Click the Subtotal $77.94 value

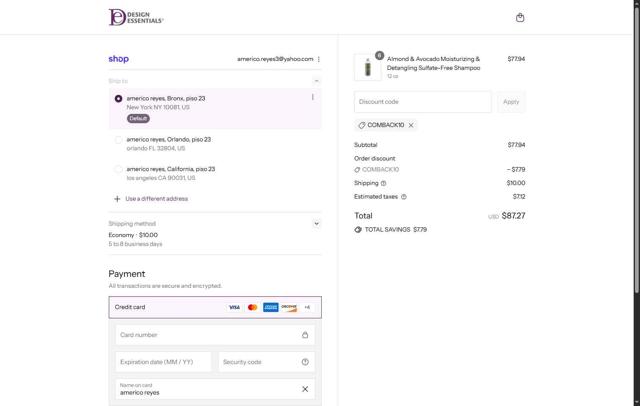pyautogui.click(x=516, y=145)
